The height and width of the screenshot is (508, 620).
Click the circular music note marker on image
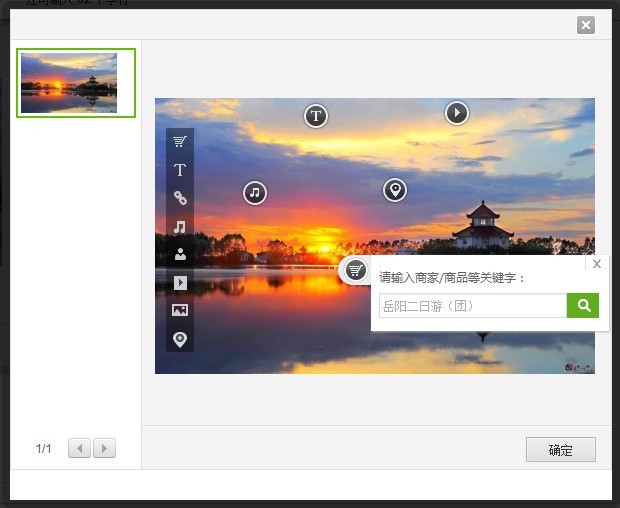tap(255, 193)
